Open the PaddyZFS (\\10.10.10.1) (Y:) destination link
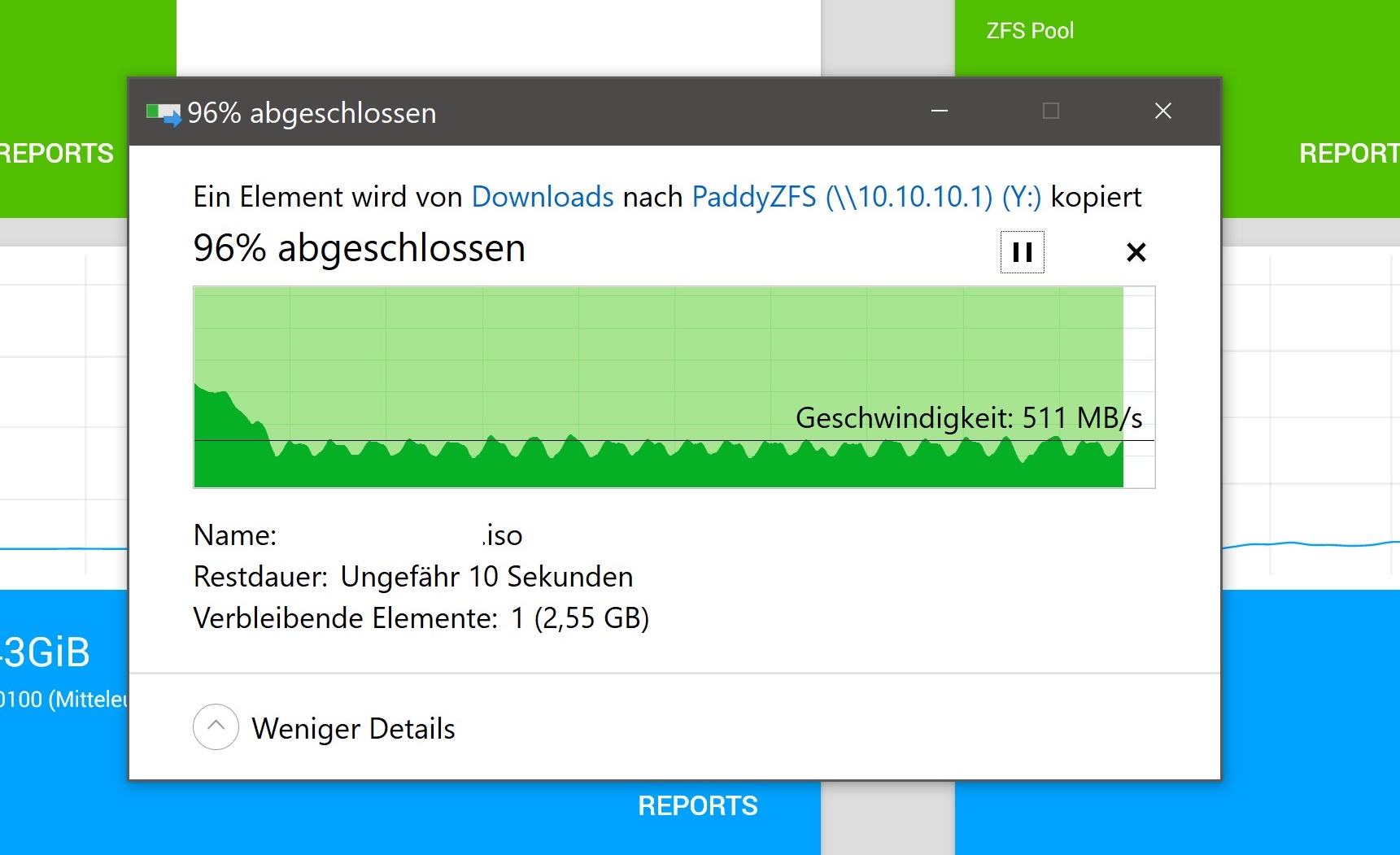This screenshot has width=1400, height=855. pos(866,197)
